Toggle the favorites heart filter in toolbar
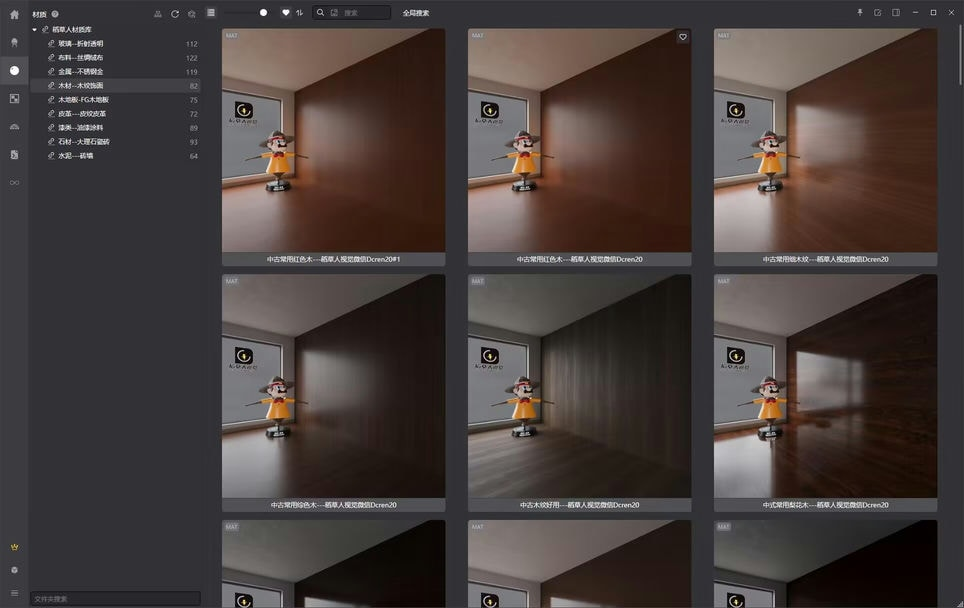 pos(285,13)
